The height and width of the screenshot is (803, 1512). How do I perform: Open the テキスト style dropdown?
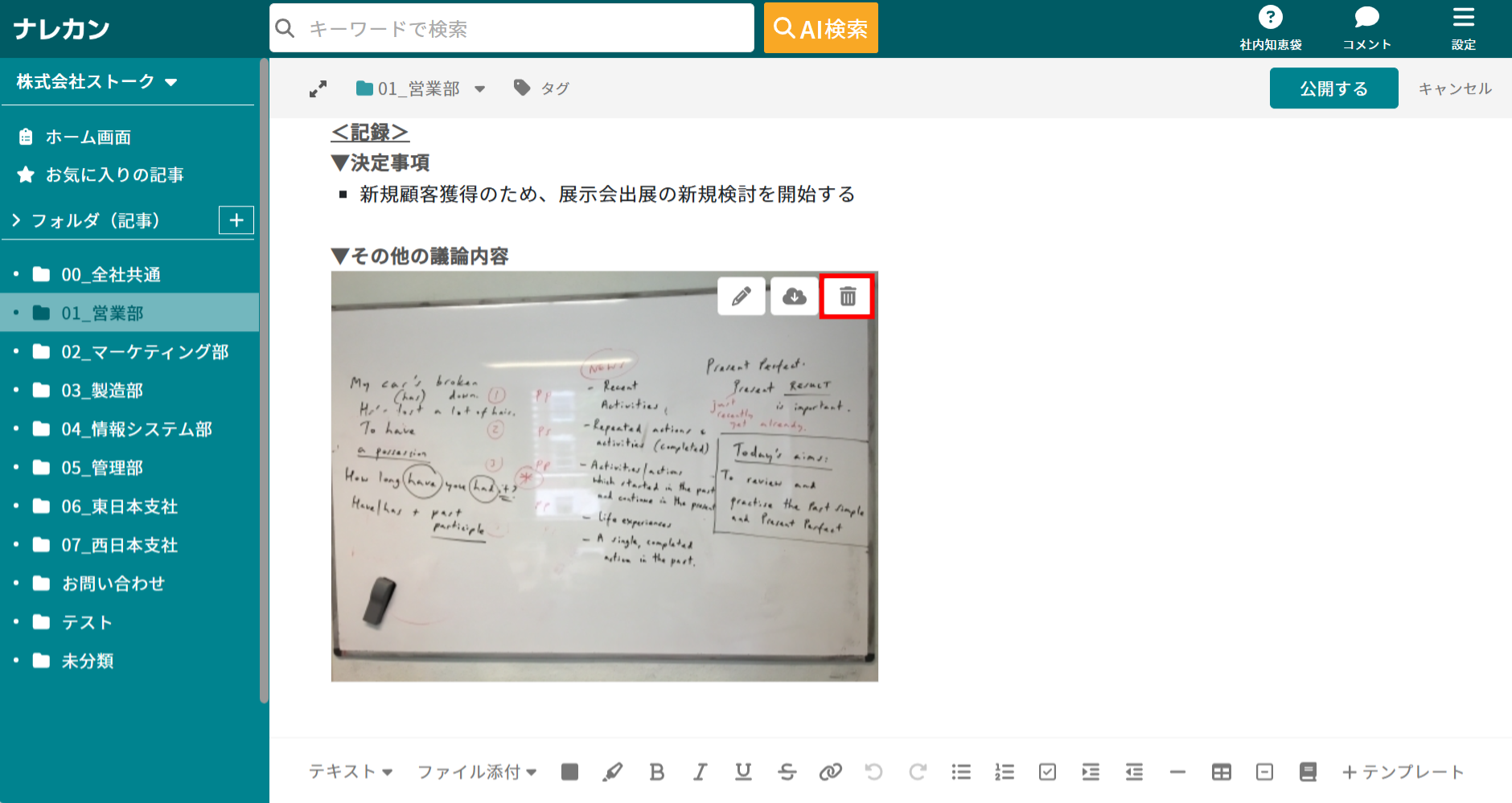(x=351, y=772)
